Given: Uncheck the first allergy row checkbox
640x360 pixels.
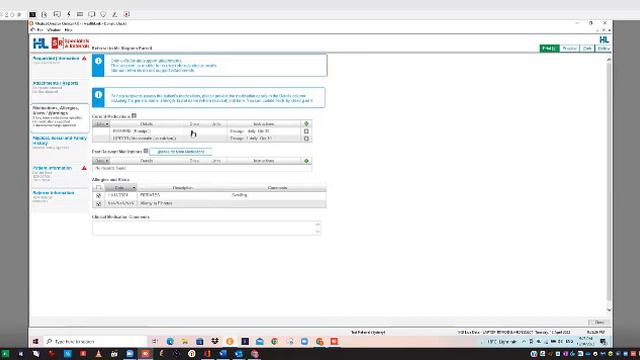Looking at the screenshot, I should tap(98, 196).
